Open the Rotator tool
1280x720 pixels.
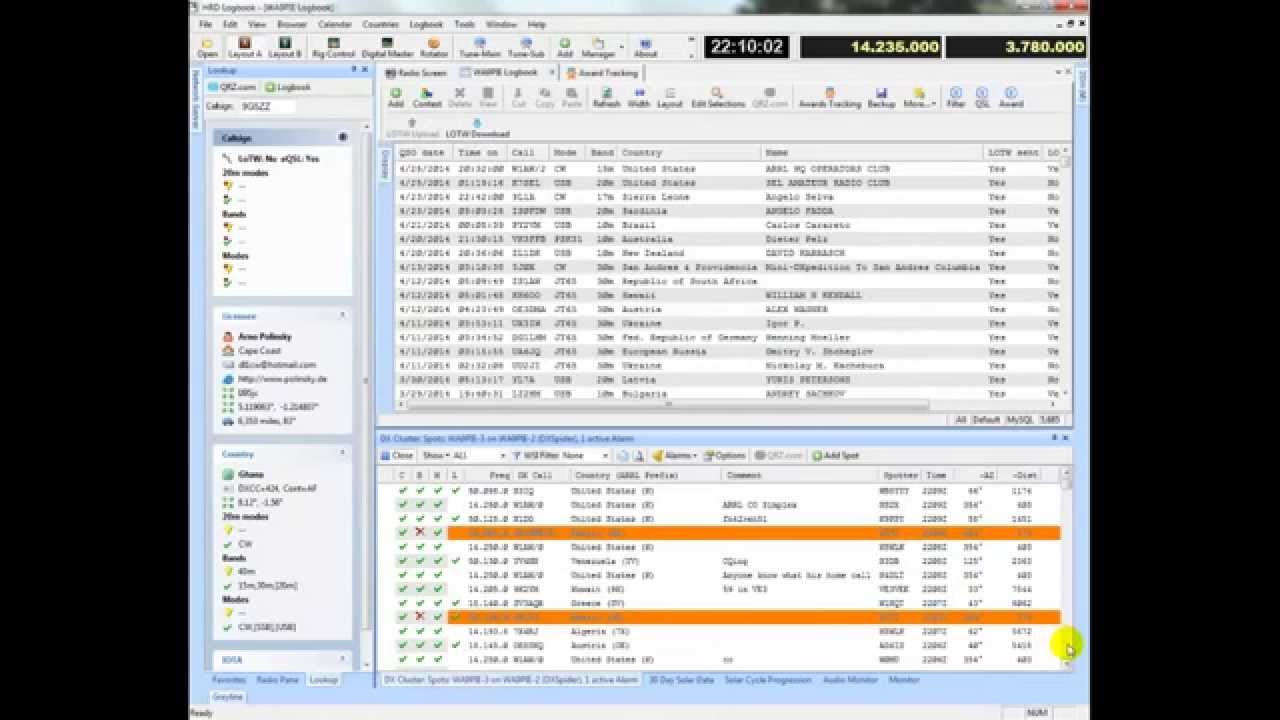(x=434, y=48)
